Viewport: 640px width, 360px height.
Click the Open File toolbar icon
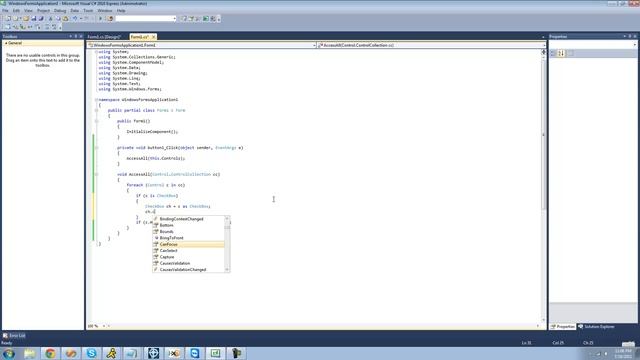click(26, 18)
